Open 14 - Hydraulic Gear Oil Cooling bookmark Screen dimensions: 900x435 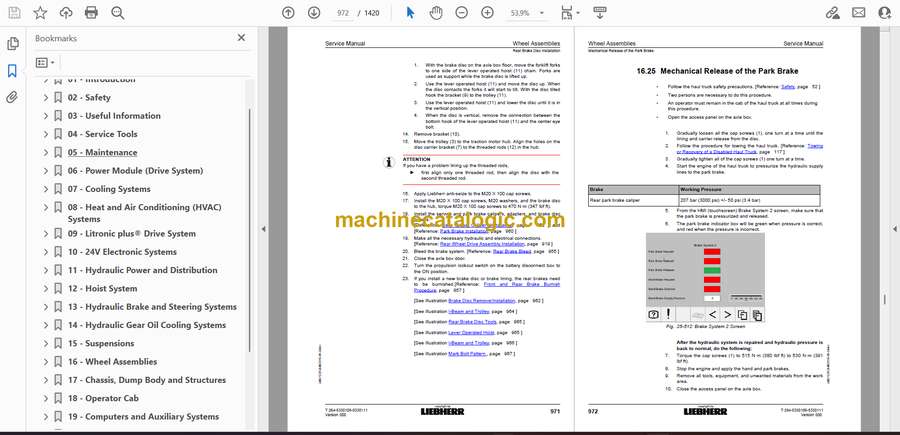pyautogui.click(x=147, y=325)
